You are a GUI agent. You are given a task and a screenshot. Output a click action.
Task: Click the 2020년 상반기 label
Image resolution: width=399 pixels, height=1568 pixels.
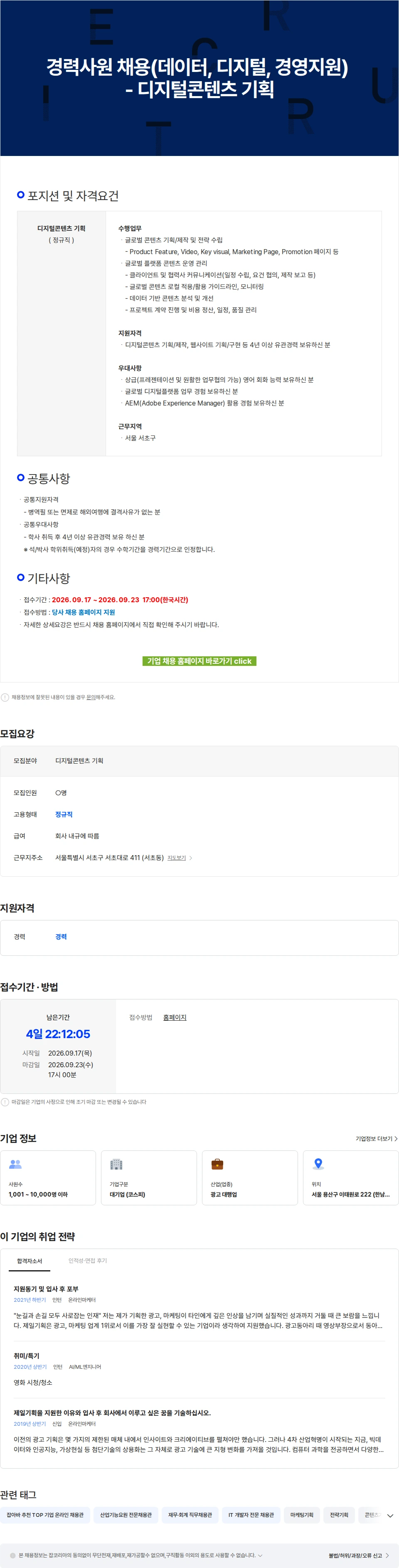tap(30, 1367)
